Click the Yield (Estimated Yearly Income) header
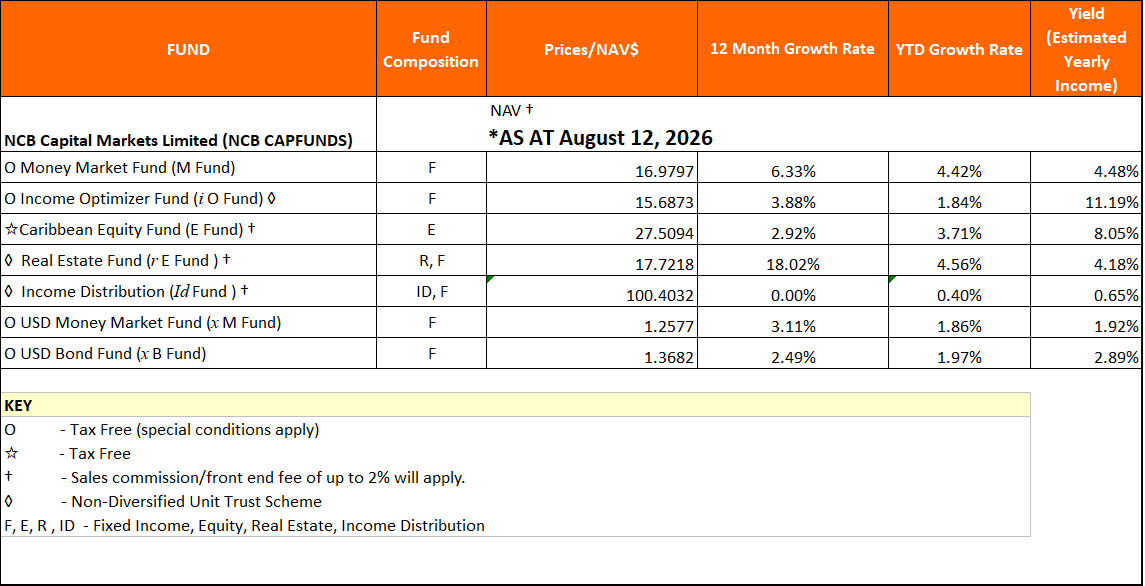Screen dimensions: 1145x586 (1087, 49)
